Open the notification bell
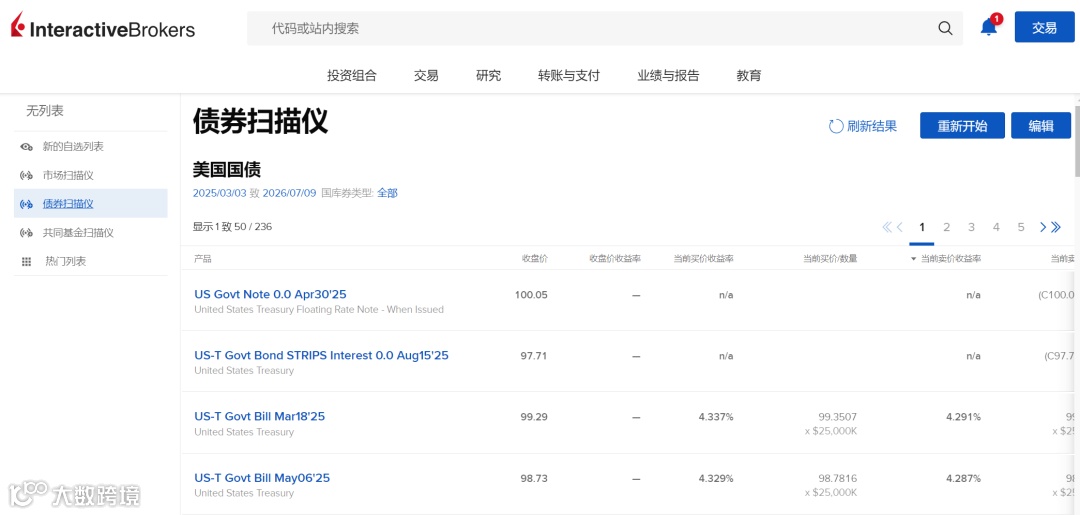This screenshot has height=515, width=1080. [x=989, y=27]
